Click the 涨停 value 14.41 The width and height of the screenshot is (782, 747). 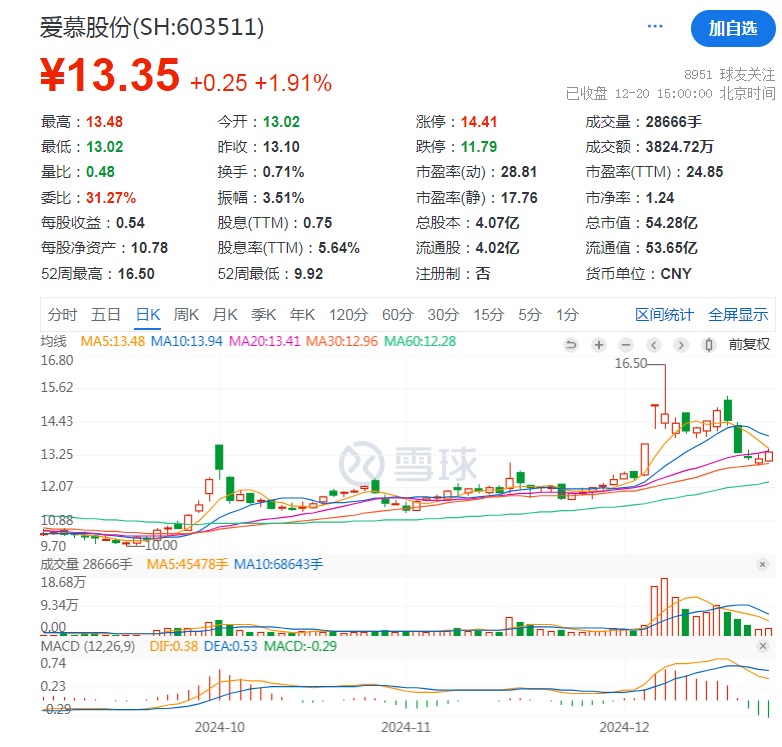click(x=479, y=122)
